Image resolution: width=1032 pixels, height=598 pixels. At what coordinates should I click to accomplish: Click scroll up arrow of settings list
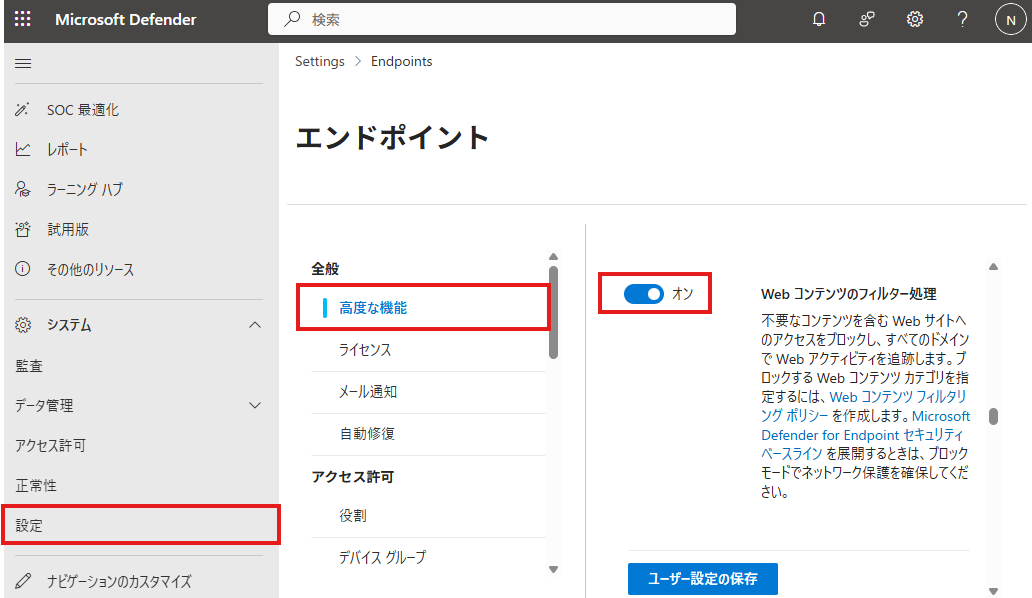pos(554,257)
